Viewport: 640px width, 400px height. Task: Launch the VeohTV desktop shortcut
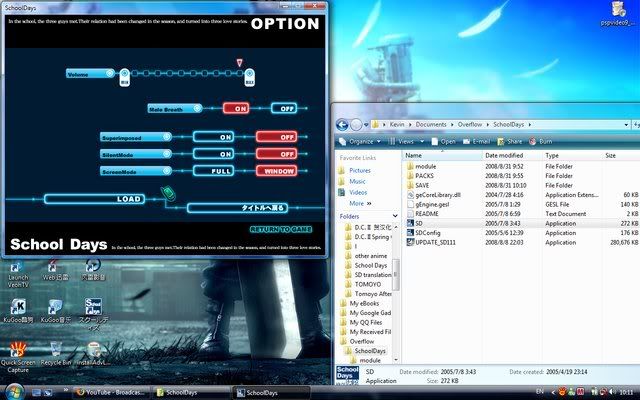coord(18,268)
